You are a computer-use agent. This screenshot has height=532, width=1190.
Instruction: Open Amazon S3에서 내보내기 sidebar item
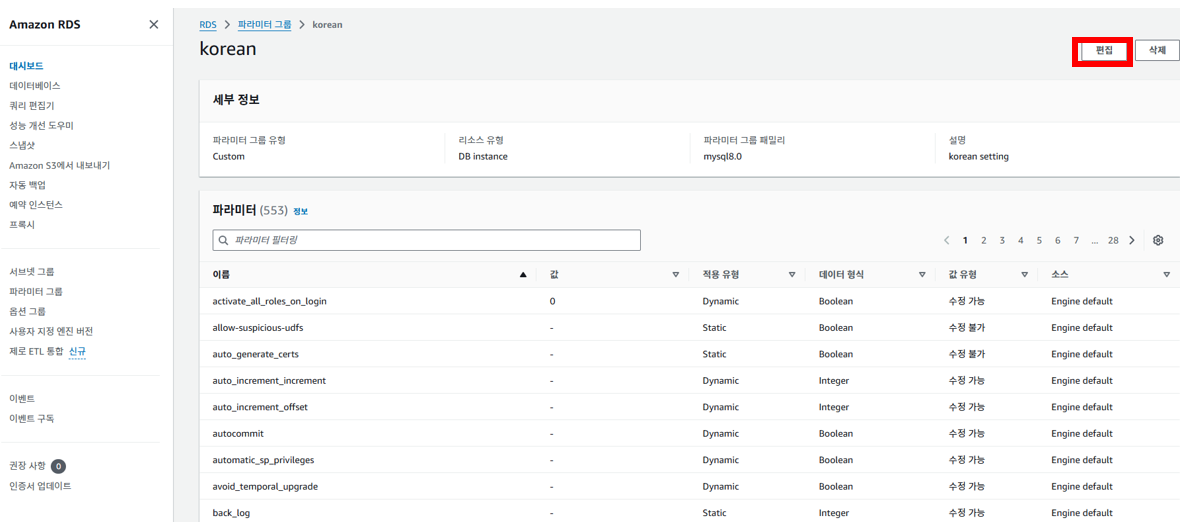click(59, 165)
